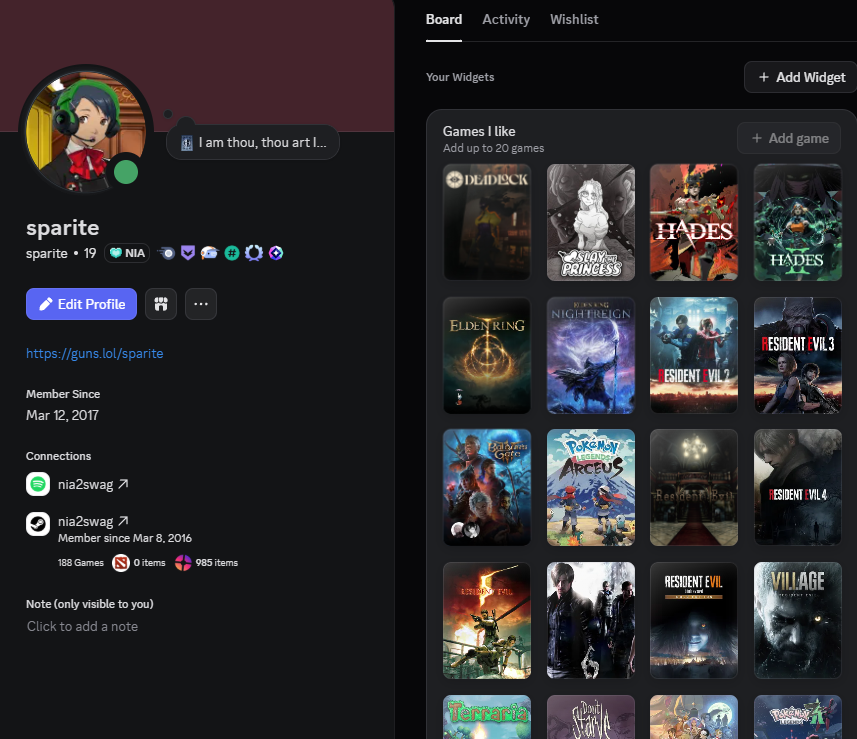
Task: Select the Elden Ring game cover
Action: pos(487,355)
